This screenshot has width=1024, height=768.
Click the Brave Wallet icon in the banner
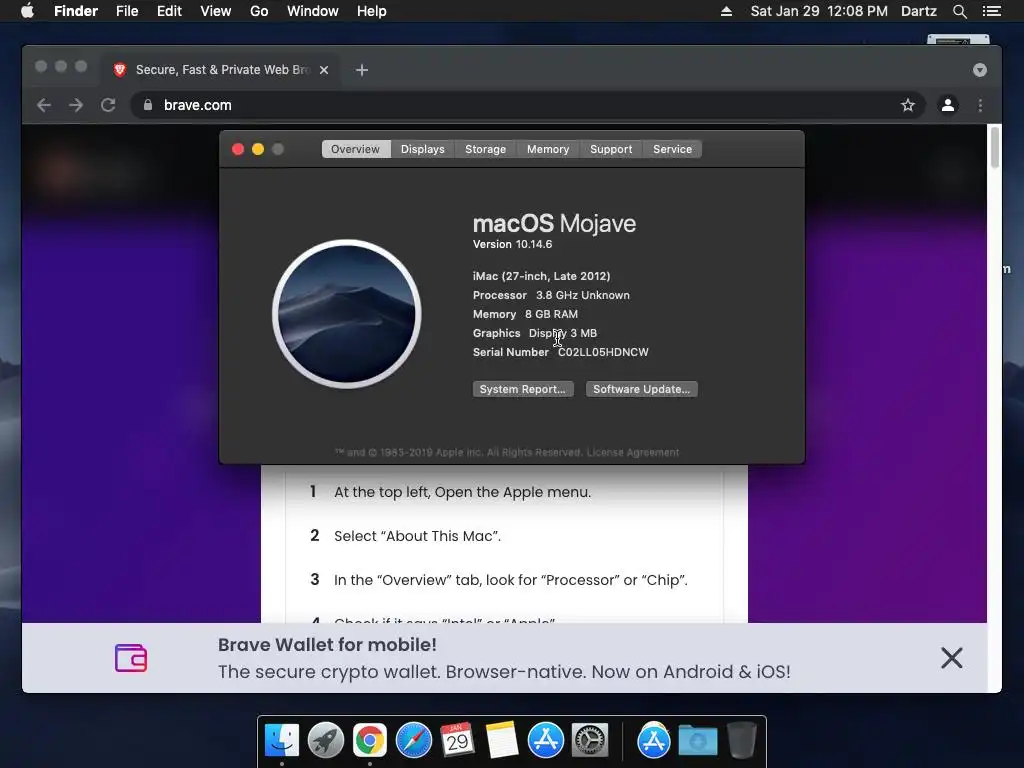[x=131, y=658]
